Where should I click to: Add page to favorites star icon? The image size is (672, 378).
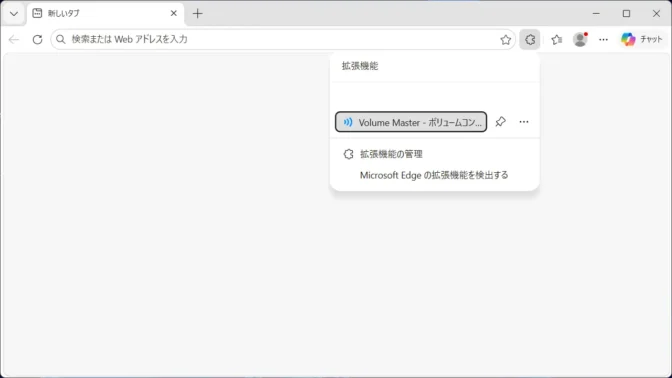tap(506, 40)
